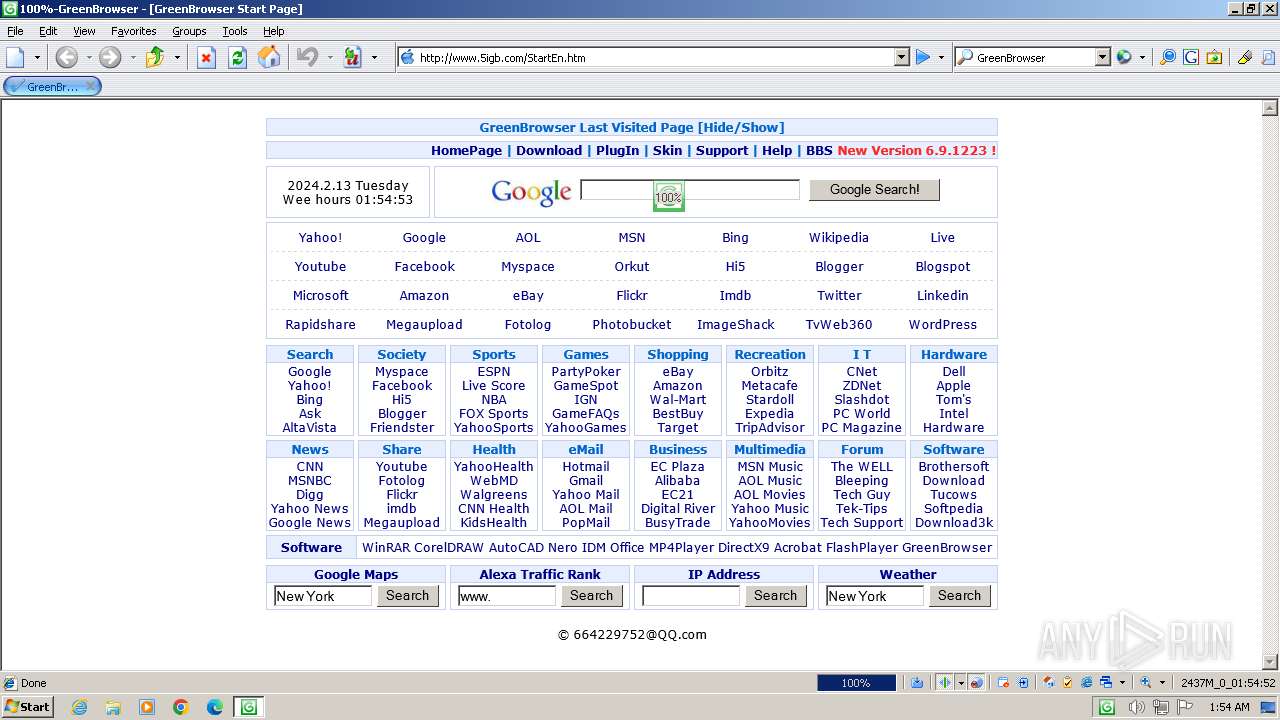Click the Up folder toolbar icon
The height and width of the screenshot is (720, 1280).
pos(155,57)
